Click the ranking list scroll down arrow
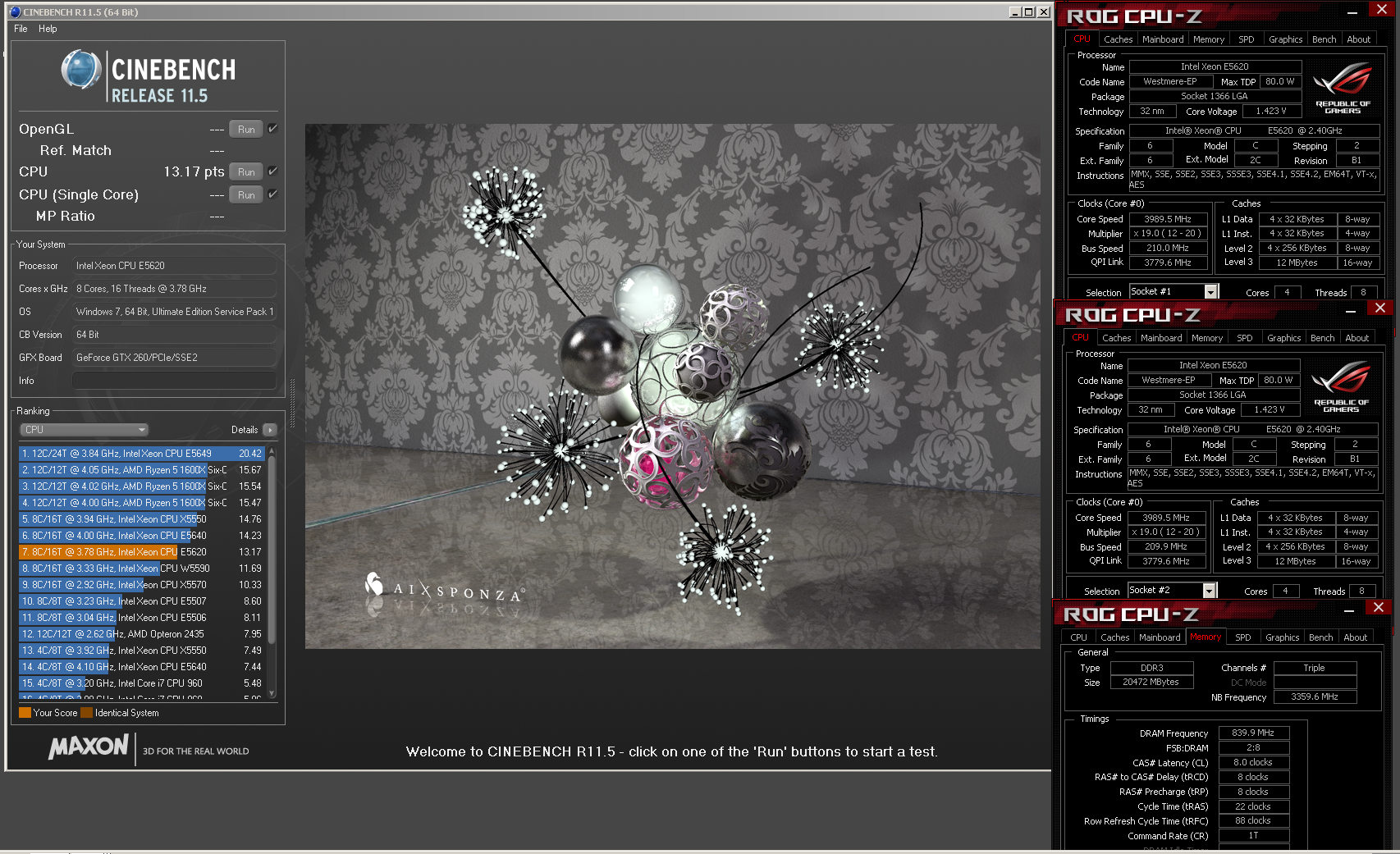The image size is (1400, 854). tap(272, 693)
